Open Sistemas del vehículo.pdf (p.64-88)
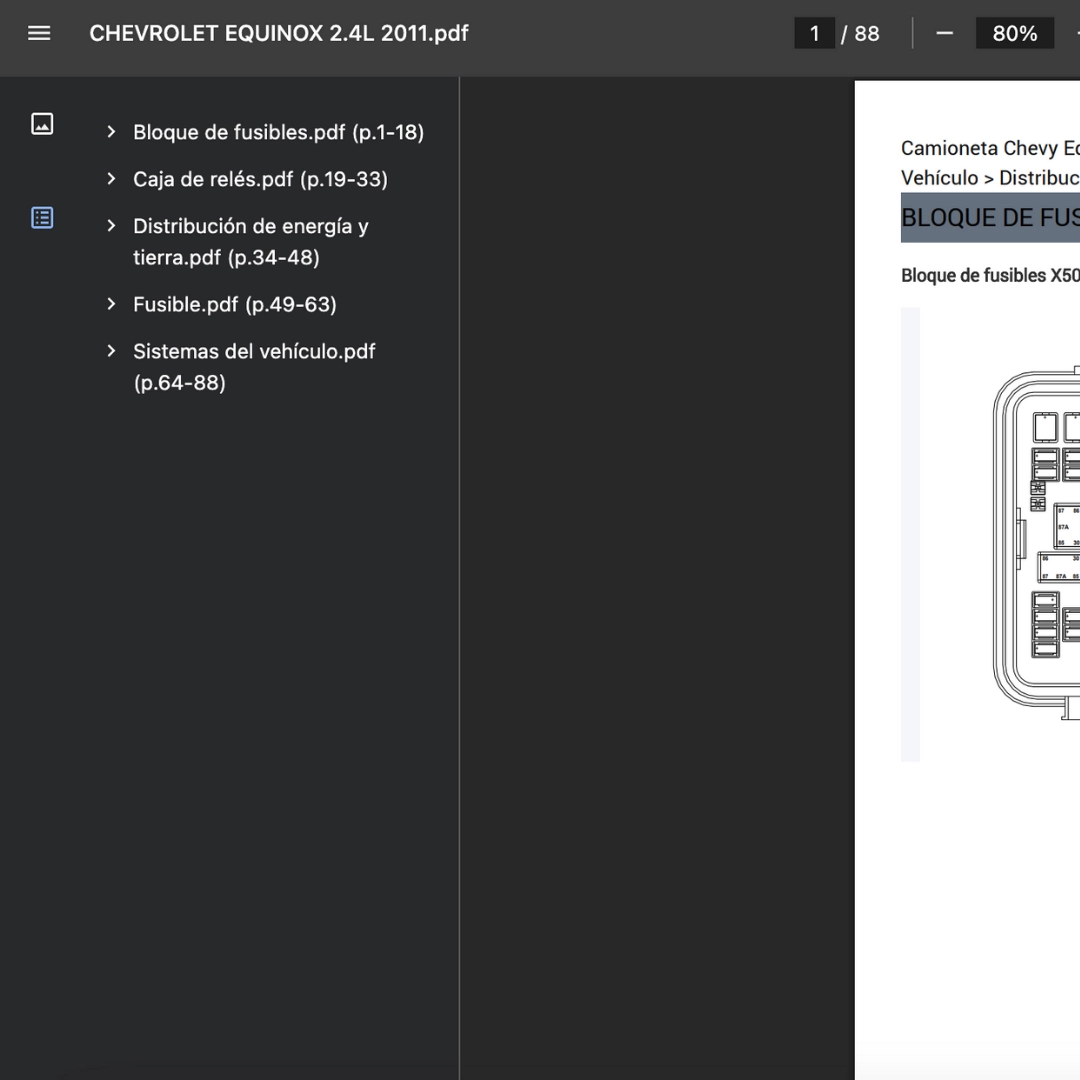Viewport: 1080px width, 1080px height. (254, 367)
